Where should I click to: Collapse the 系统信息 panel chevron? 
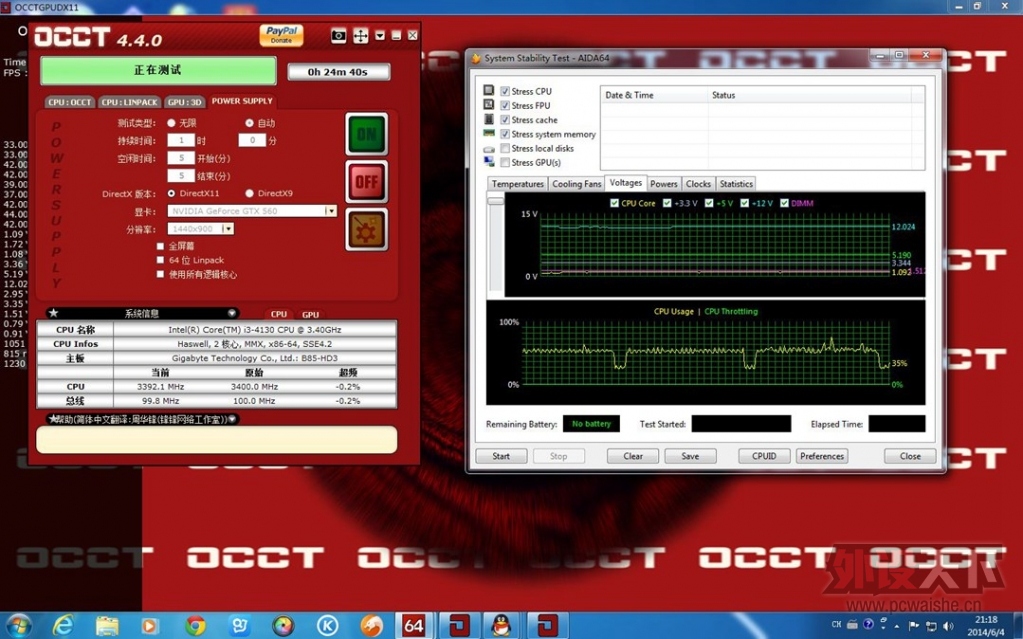pos(232,313)
